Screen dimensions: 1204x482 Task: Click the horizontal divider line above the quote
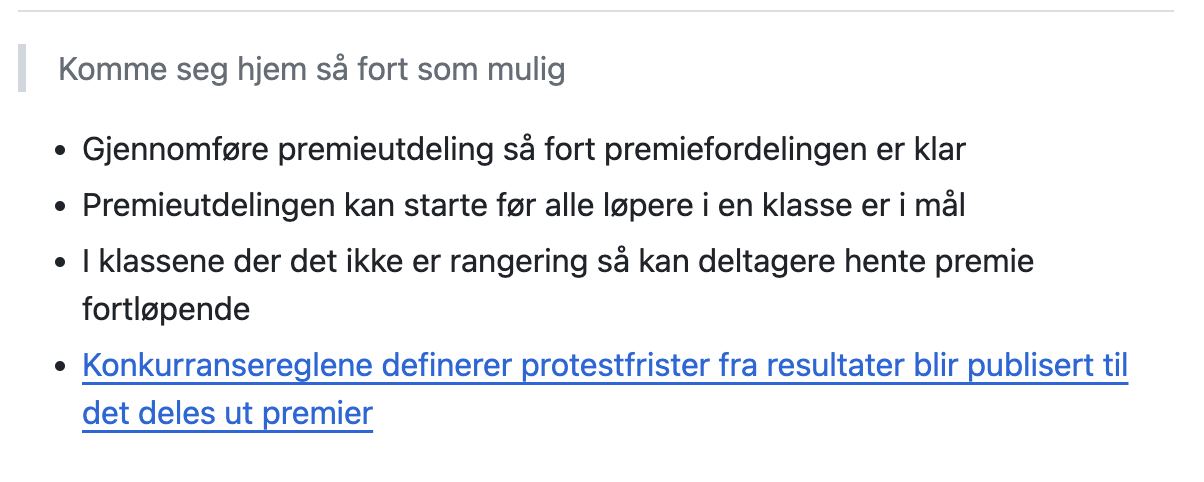[602, 11]
